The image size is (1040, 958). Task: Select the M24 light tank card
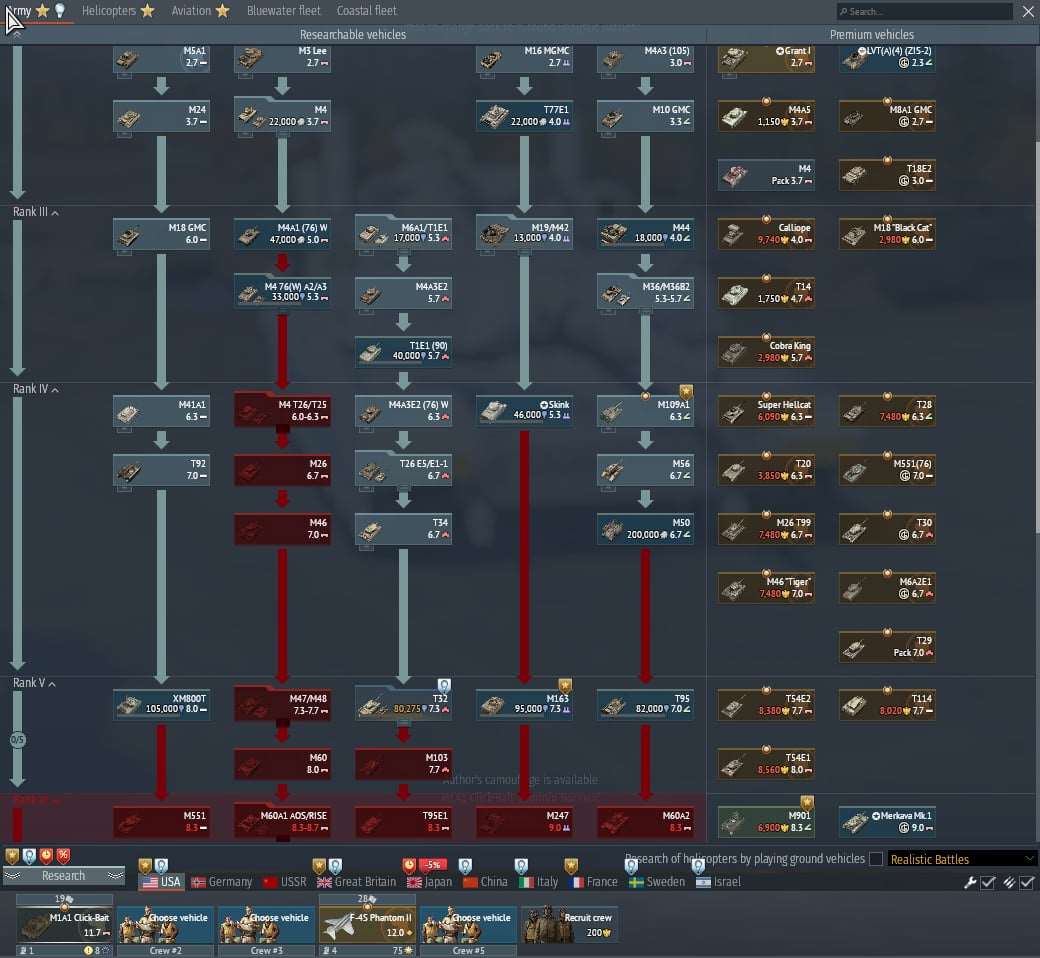point(161,116)
